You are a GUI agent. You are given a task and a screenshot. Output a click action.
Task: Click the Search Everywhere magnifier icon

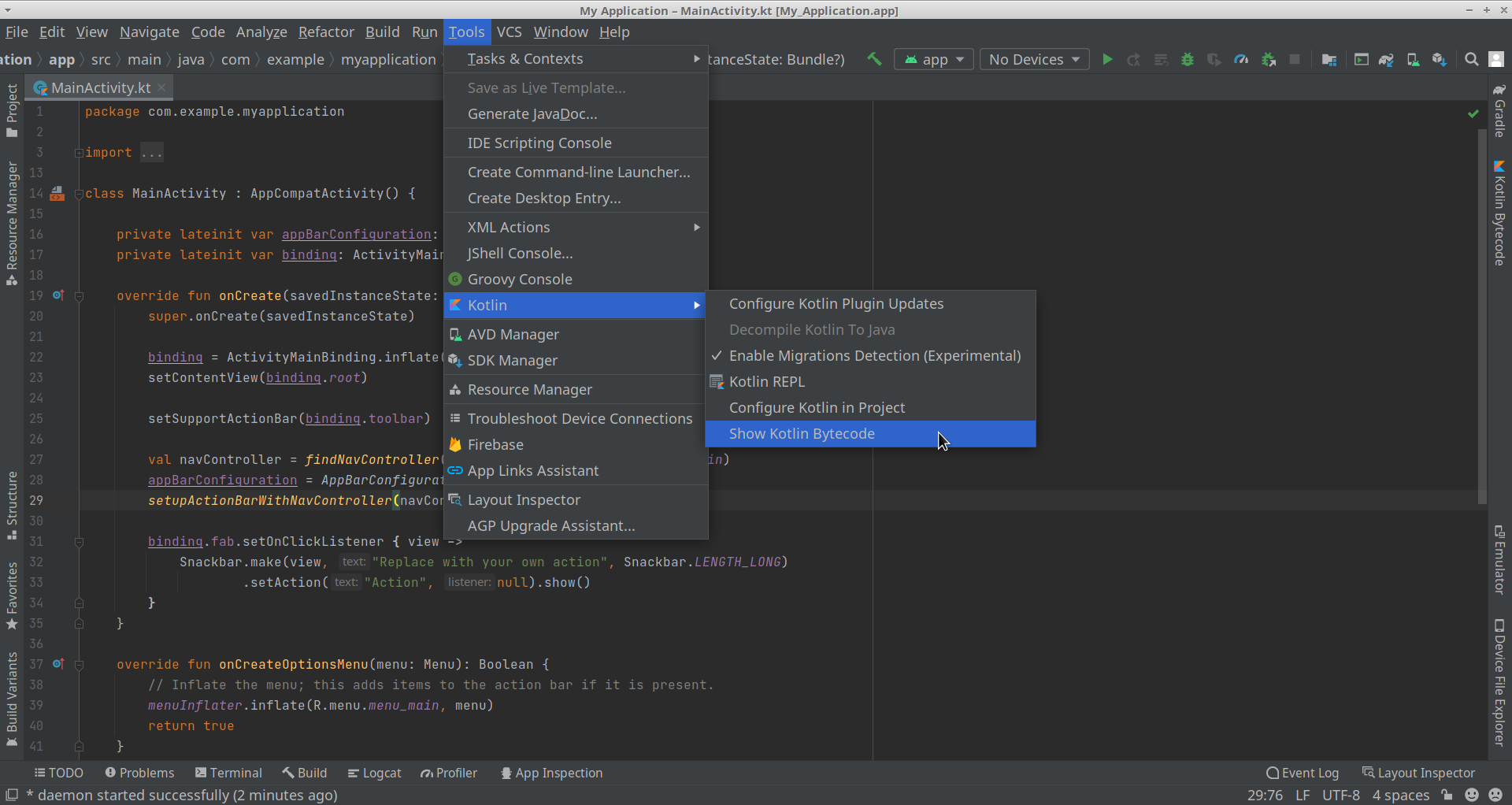(1471, 59)
